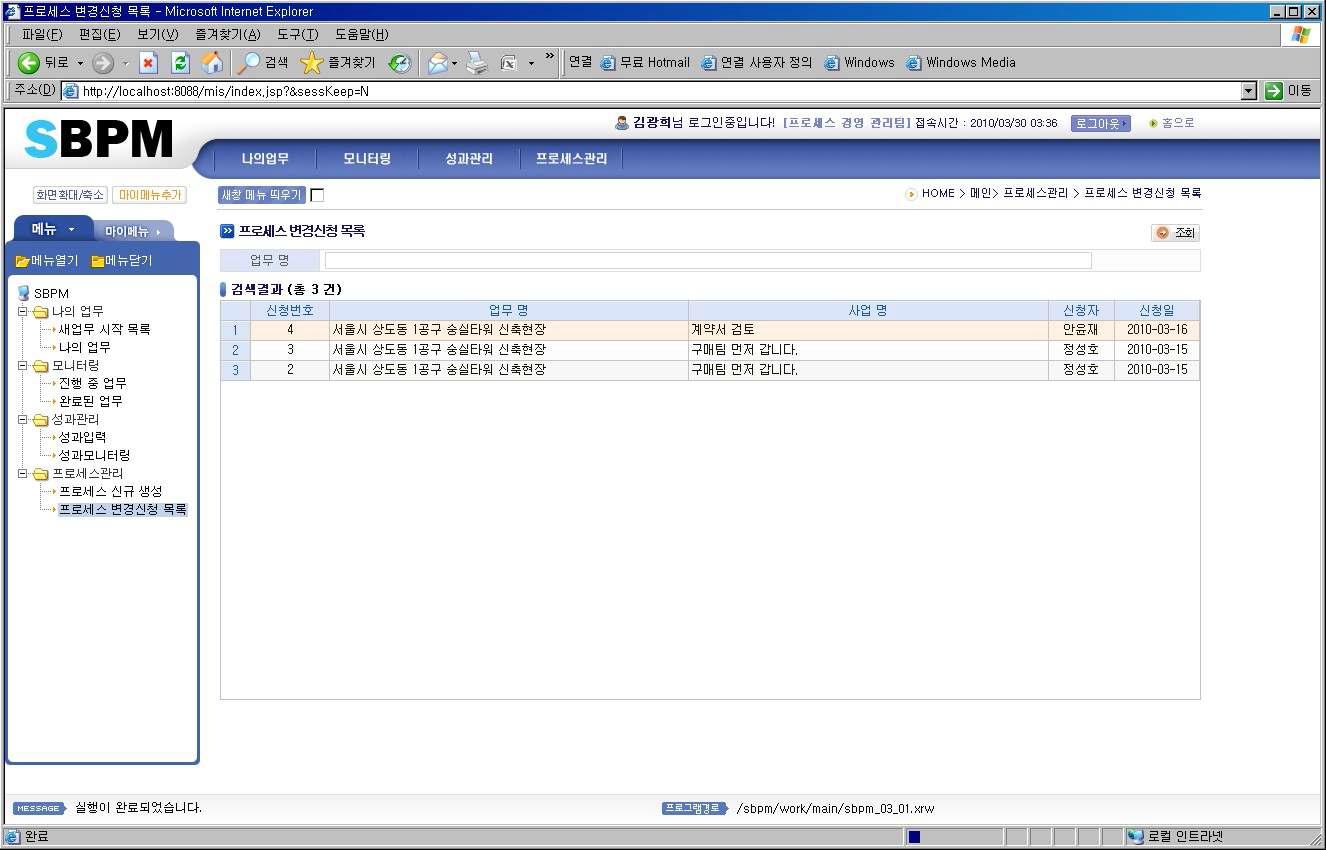This screenshot has height=850, width=1326.
Task: Click the 연결 사용자 정의 link
Action: tap(757, 62)
